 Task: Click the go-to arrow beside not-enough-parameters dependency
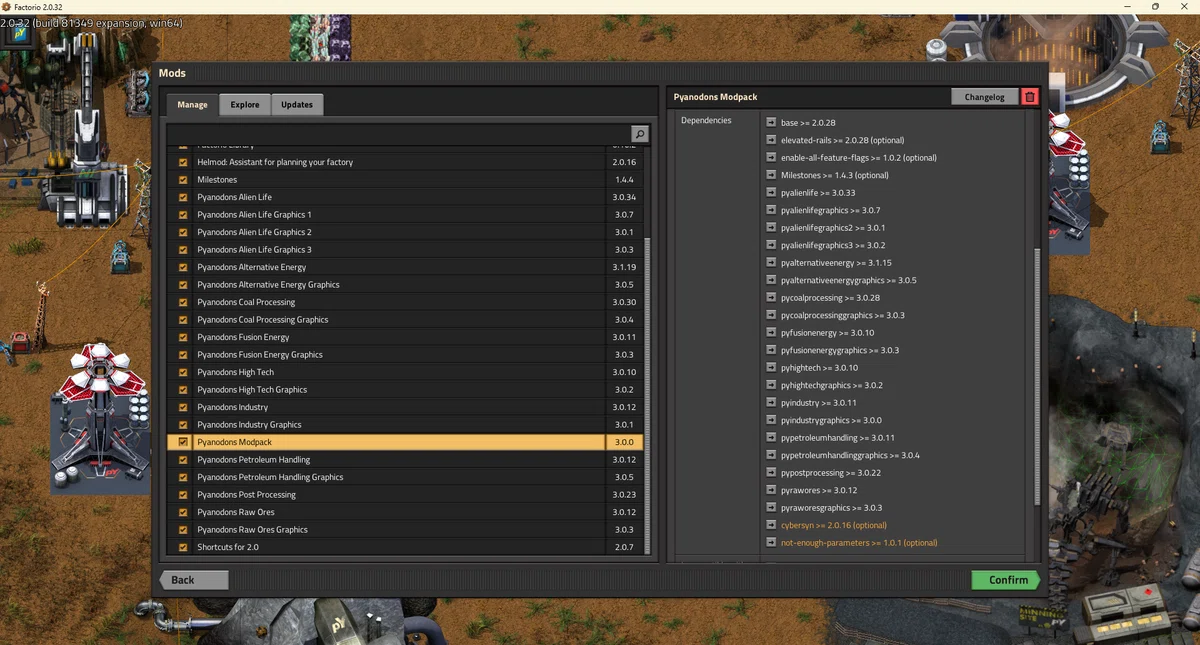pyautogui.click(x=771, y=542)
